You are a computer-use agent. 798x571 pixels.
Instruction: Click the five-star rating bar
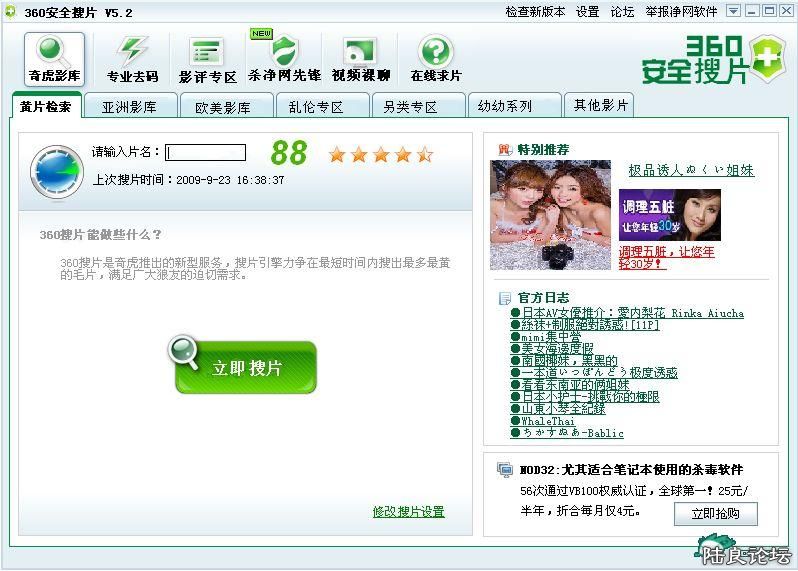point(380,154)
